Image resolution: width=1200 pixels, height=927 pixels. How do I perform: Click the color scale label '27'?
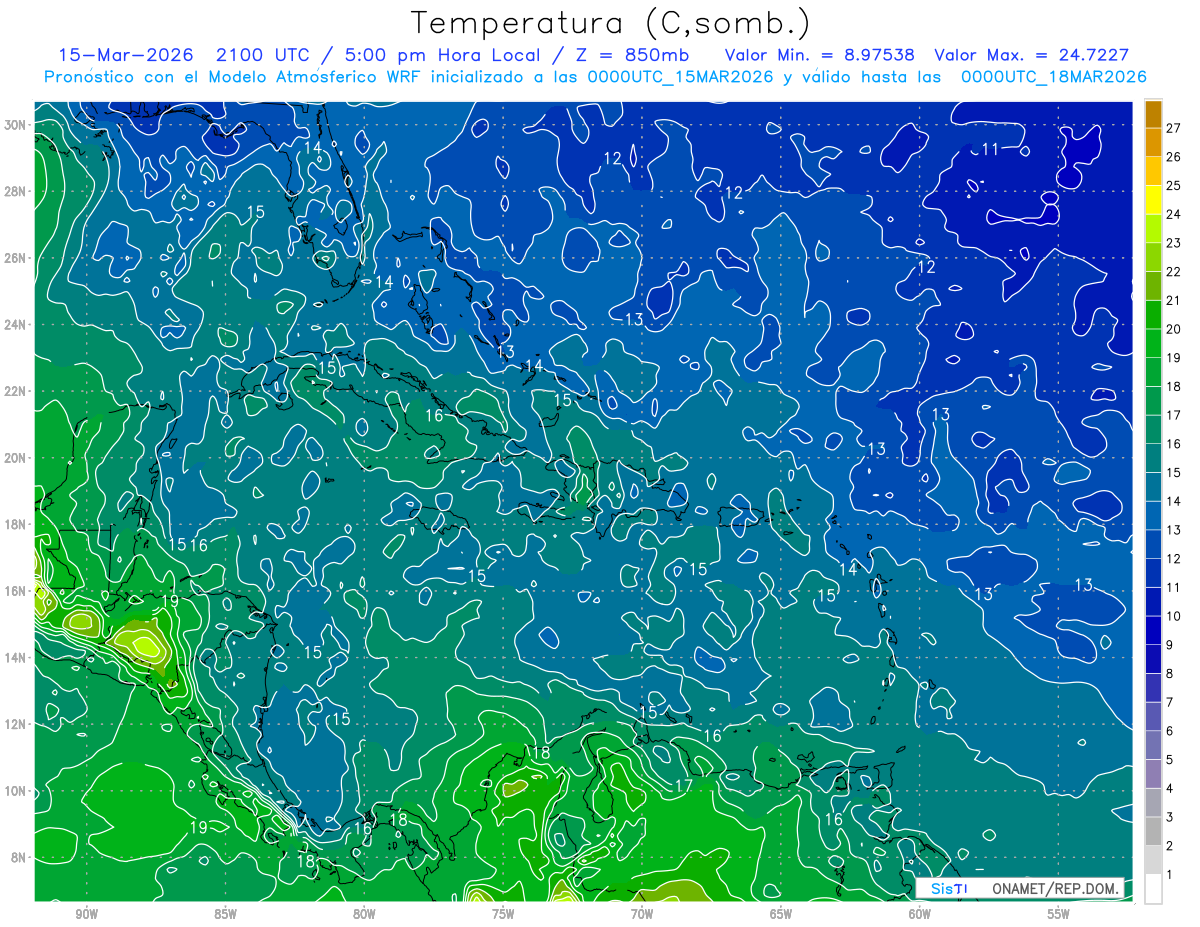1173,128
